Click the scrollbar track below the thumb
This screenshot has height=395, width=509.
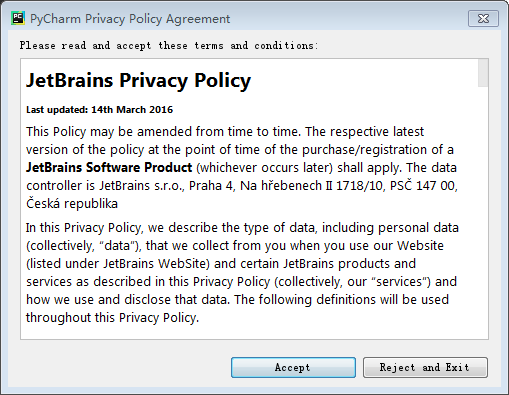click(483, 213)
